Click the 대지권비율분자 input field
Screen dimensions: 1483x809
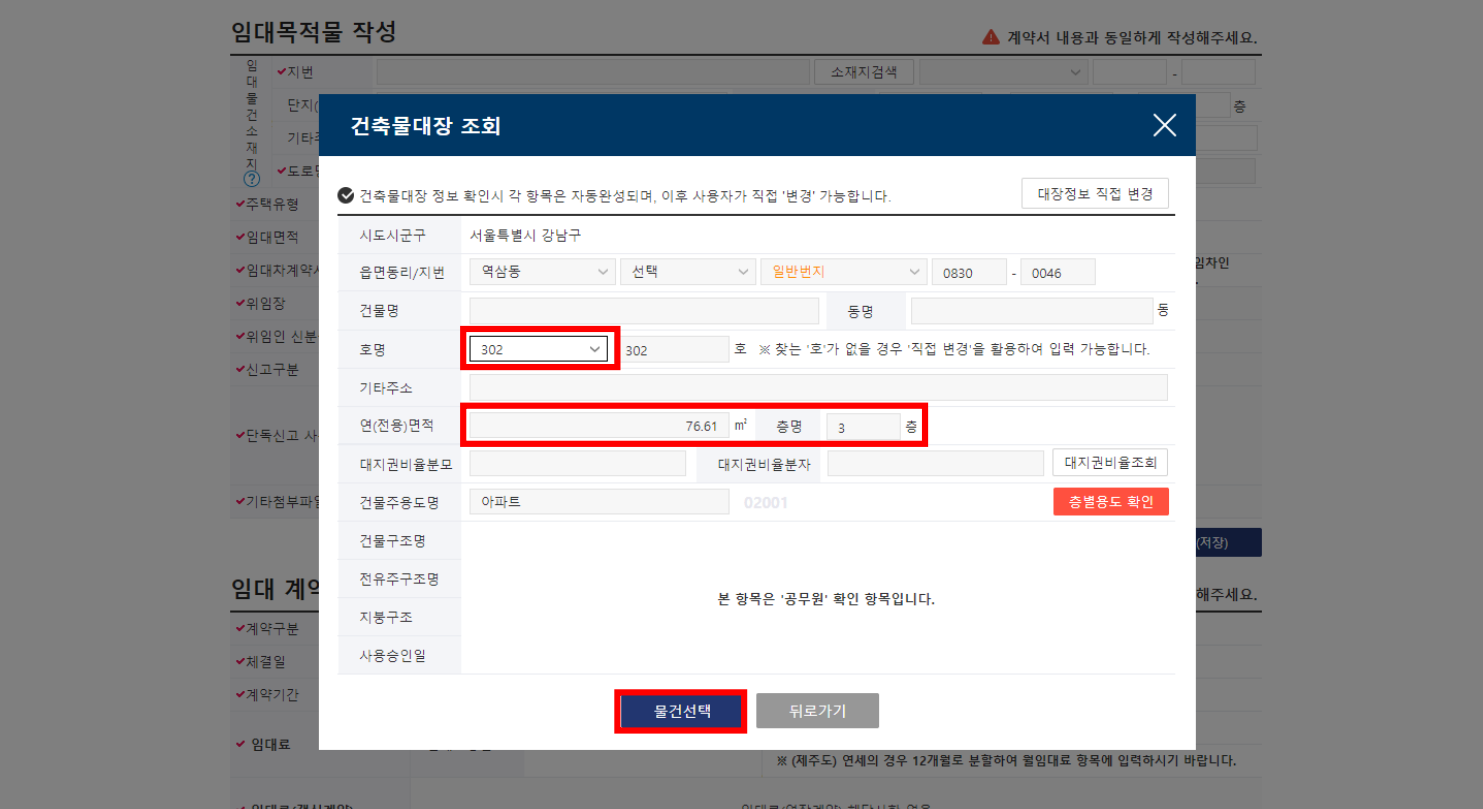tap(935, 463)
